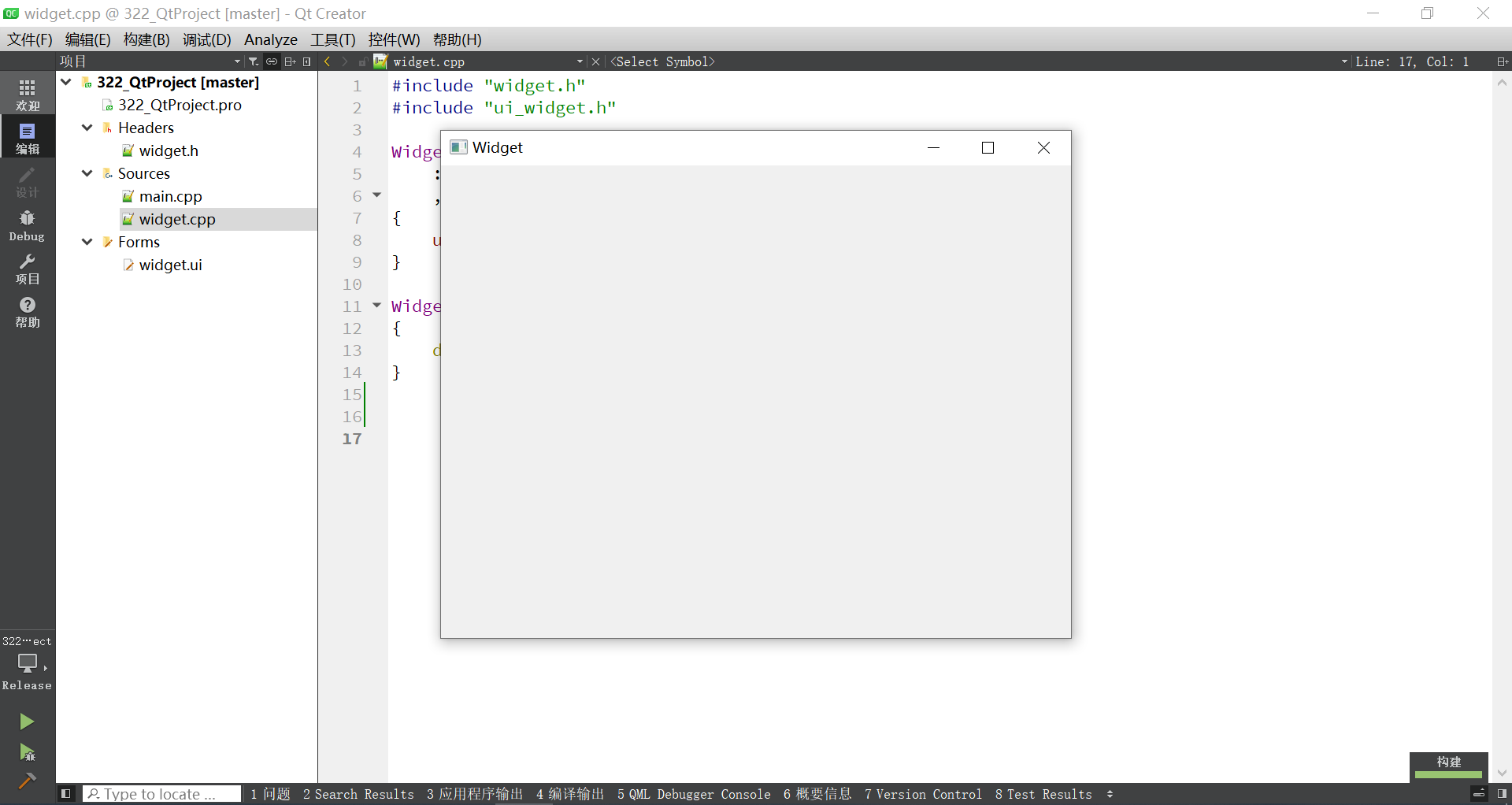Viewport: 1512px width, 805px height.
Task: Select widget.h in project tree
Action: (169, 150)
